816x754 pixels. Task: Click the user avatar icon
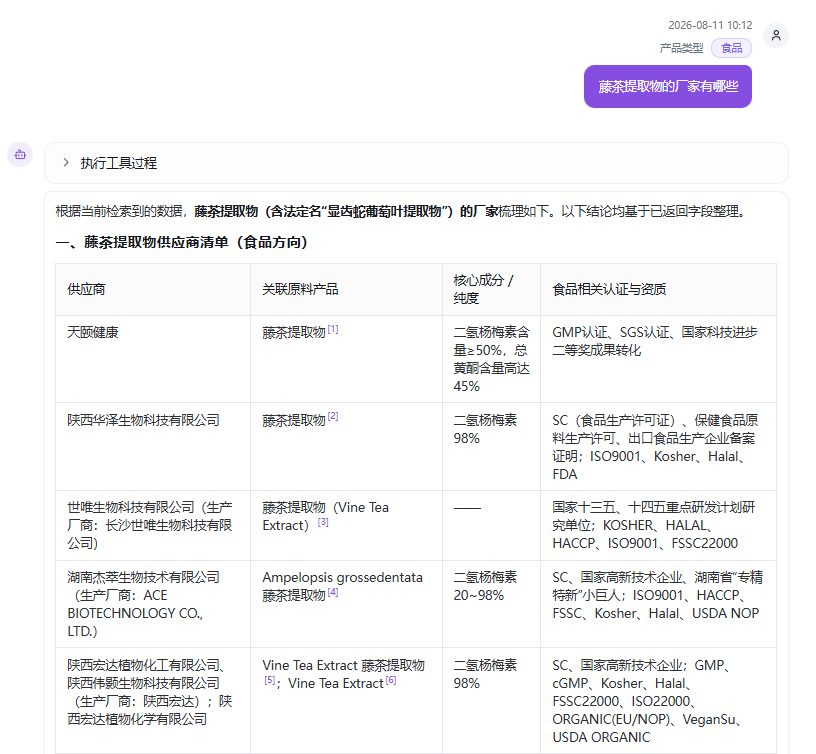(x=776, y=35)
